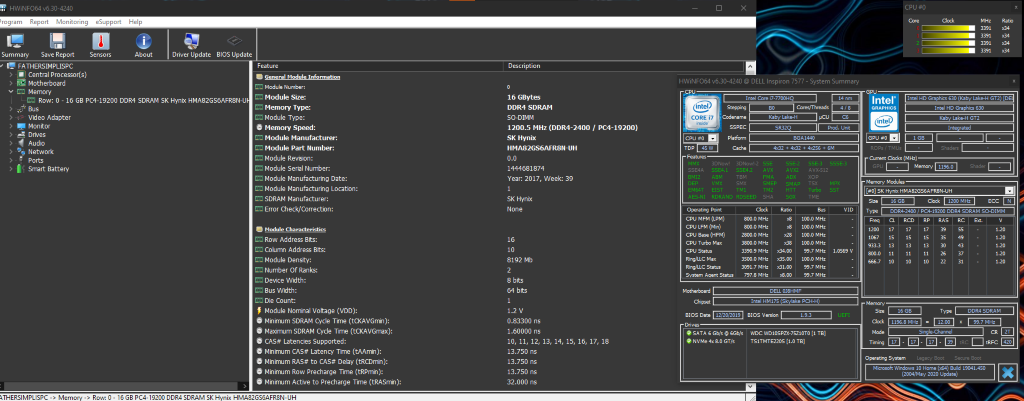Close System Summary with the blue X
The image size is (1024, 401).
tap(1006, 372)
